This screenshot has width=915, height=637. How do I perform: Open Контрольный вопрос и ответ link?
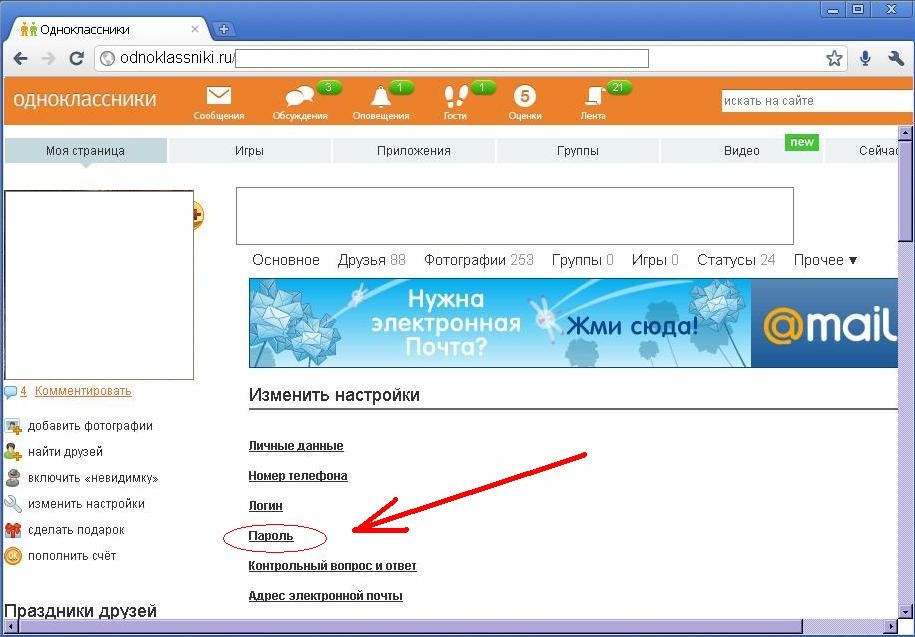[x=333, y=566]
